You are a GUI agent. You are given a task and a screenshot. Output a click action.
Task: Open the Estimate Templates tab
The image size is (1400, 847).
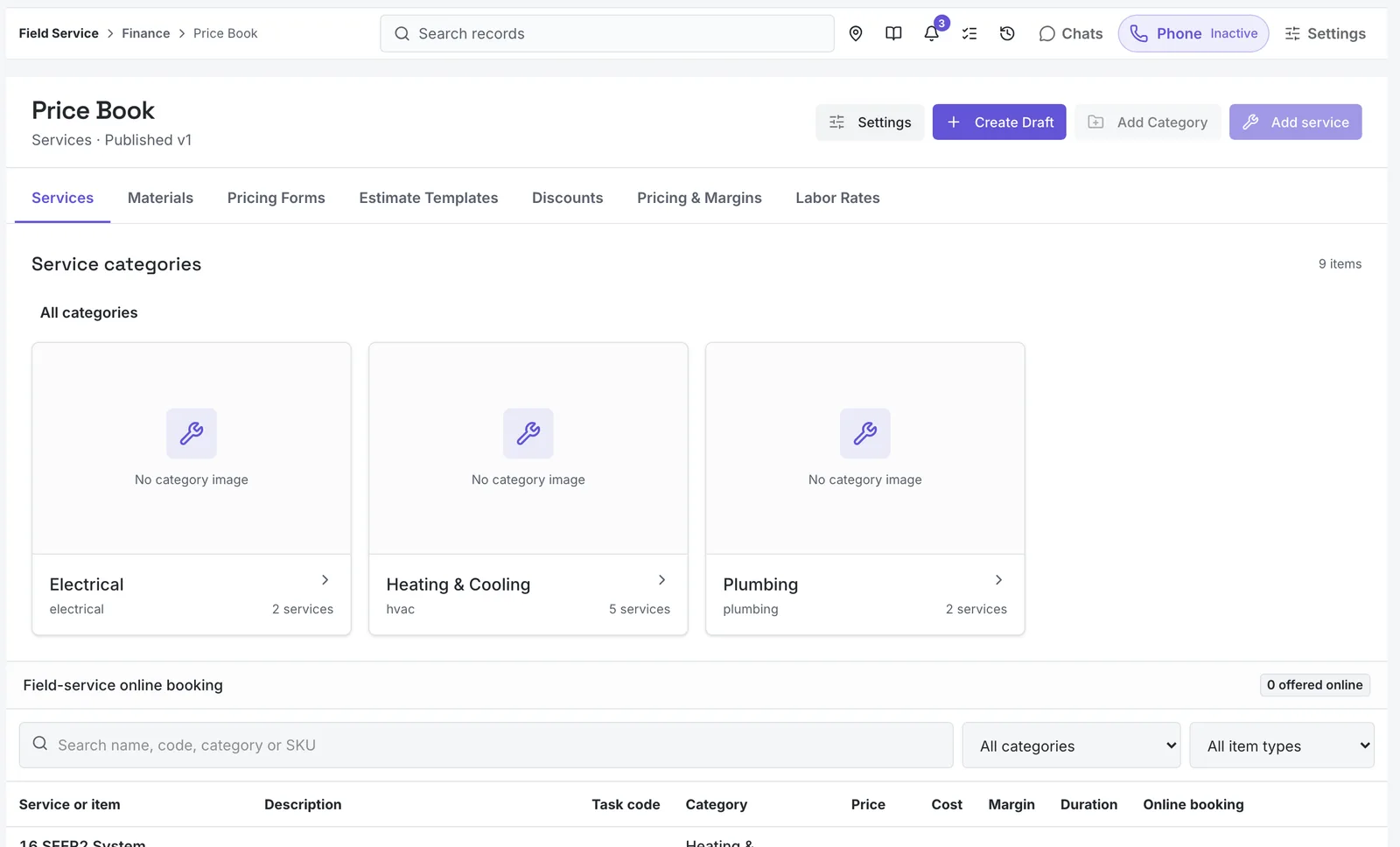coord(428,198)
